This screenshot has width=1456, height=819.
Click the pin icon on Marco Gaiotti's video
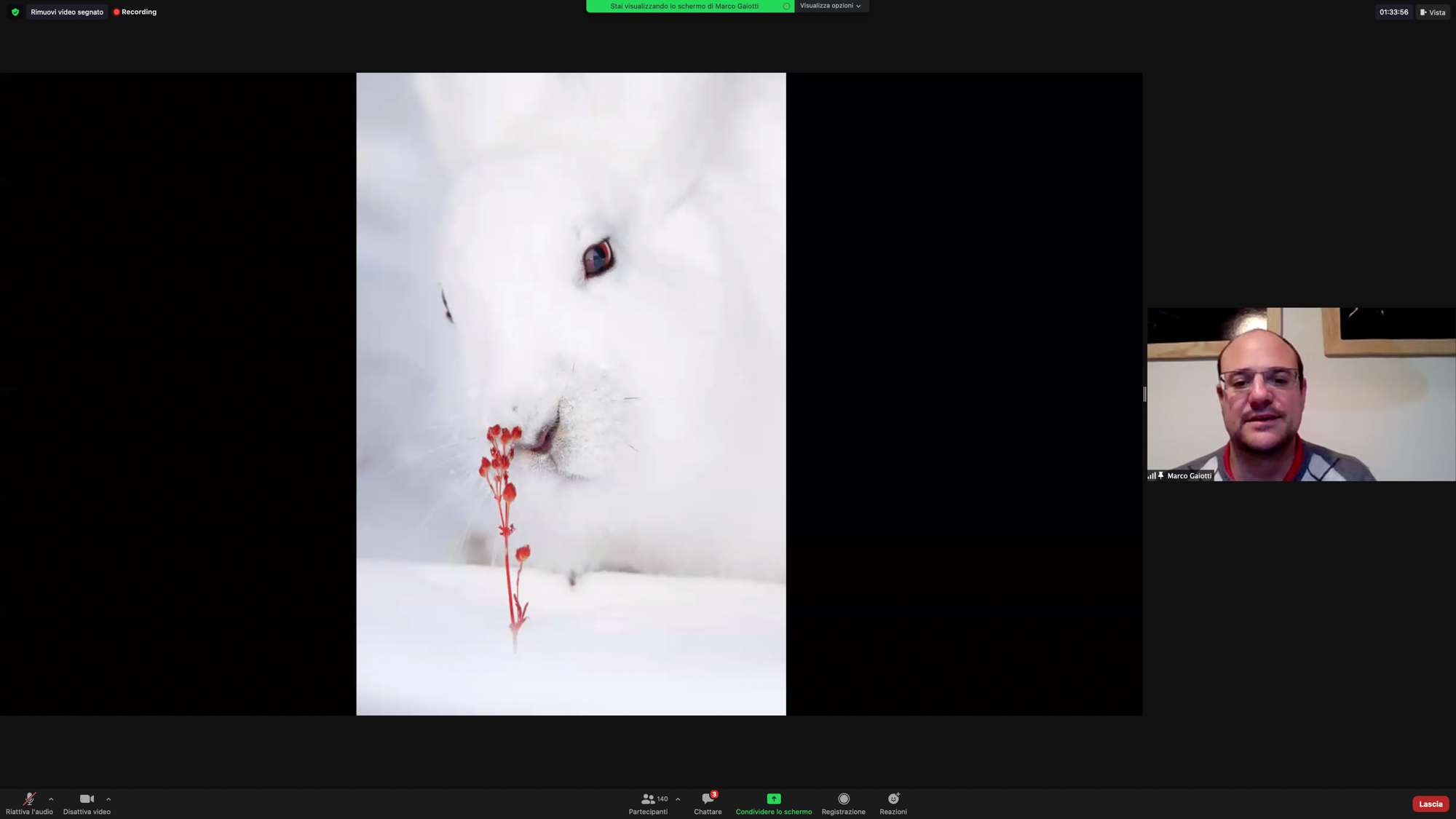point(1161,475)
